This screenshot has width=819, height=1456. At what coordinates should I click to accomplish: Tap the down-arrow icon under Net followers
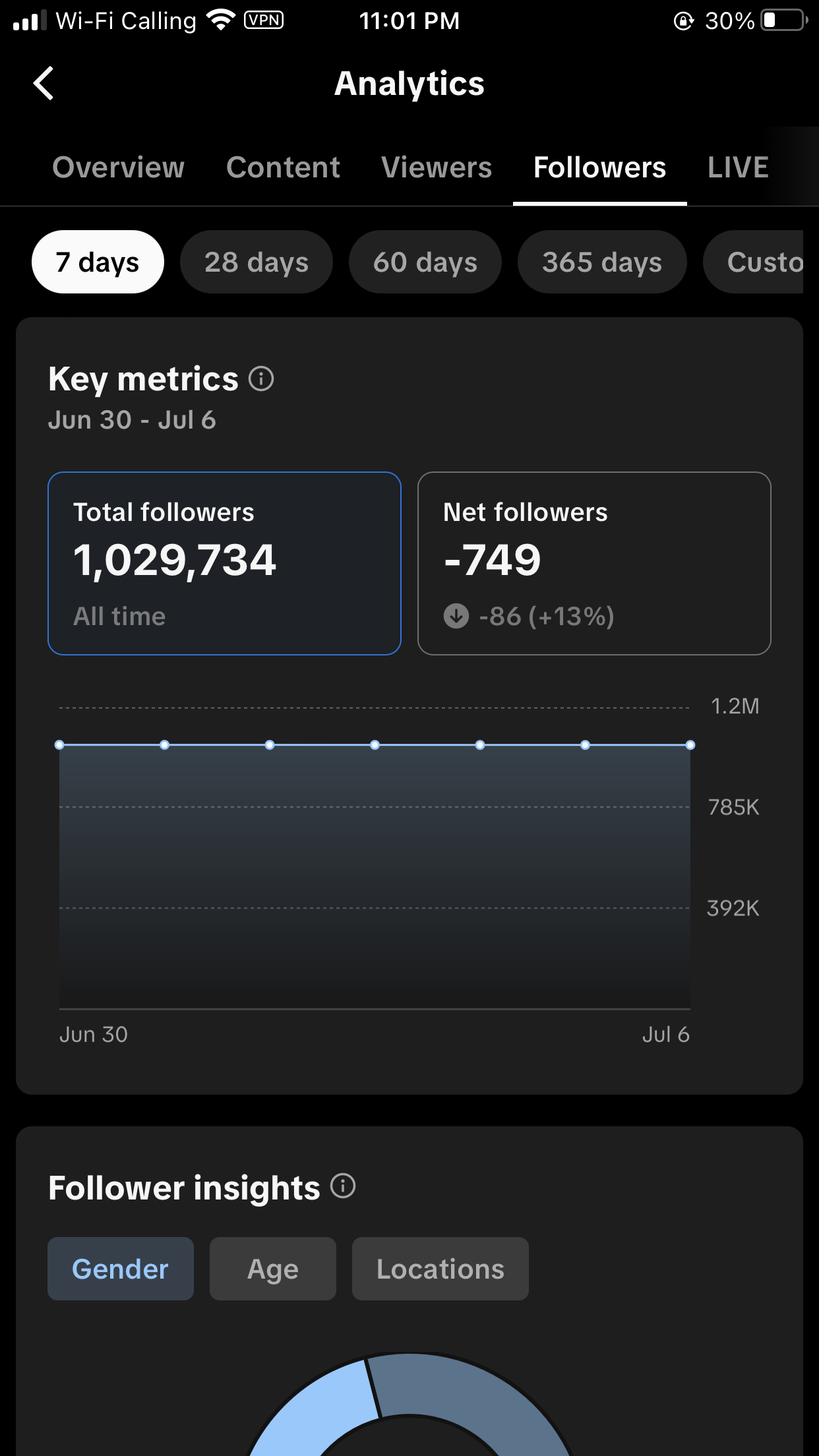coord(456,616)
